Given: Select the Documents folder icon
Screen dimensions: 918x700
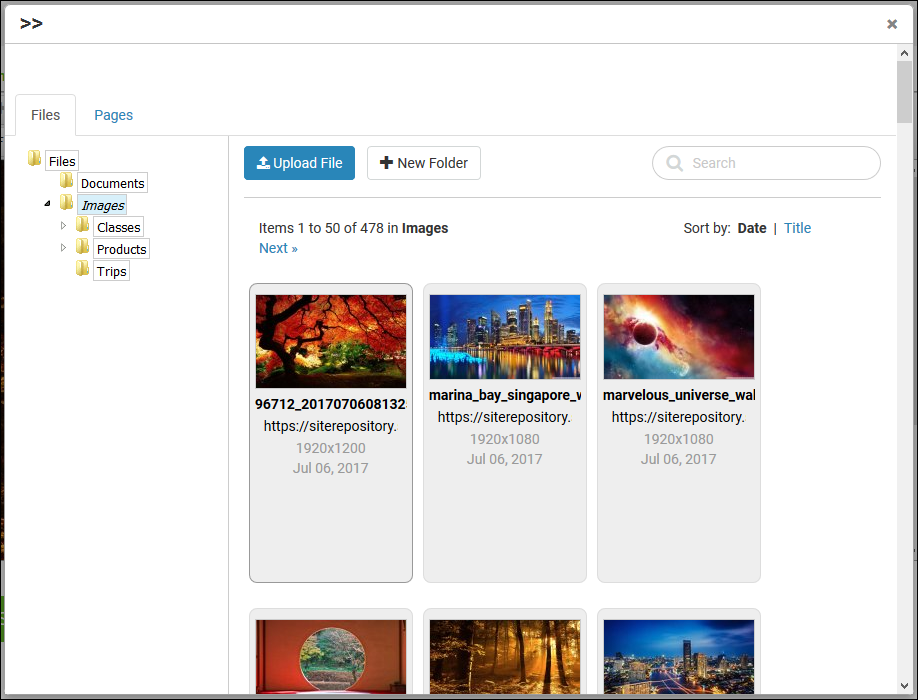Looking at the screenshot, I should click(66, 182).
